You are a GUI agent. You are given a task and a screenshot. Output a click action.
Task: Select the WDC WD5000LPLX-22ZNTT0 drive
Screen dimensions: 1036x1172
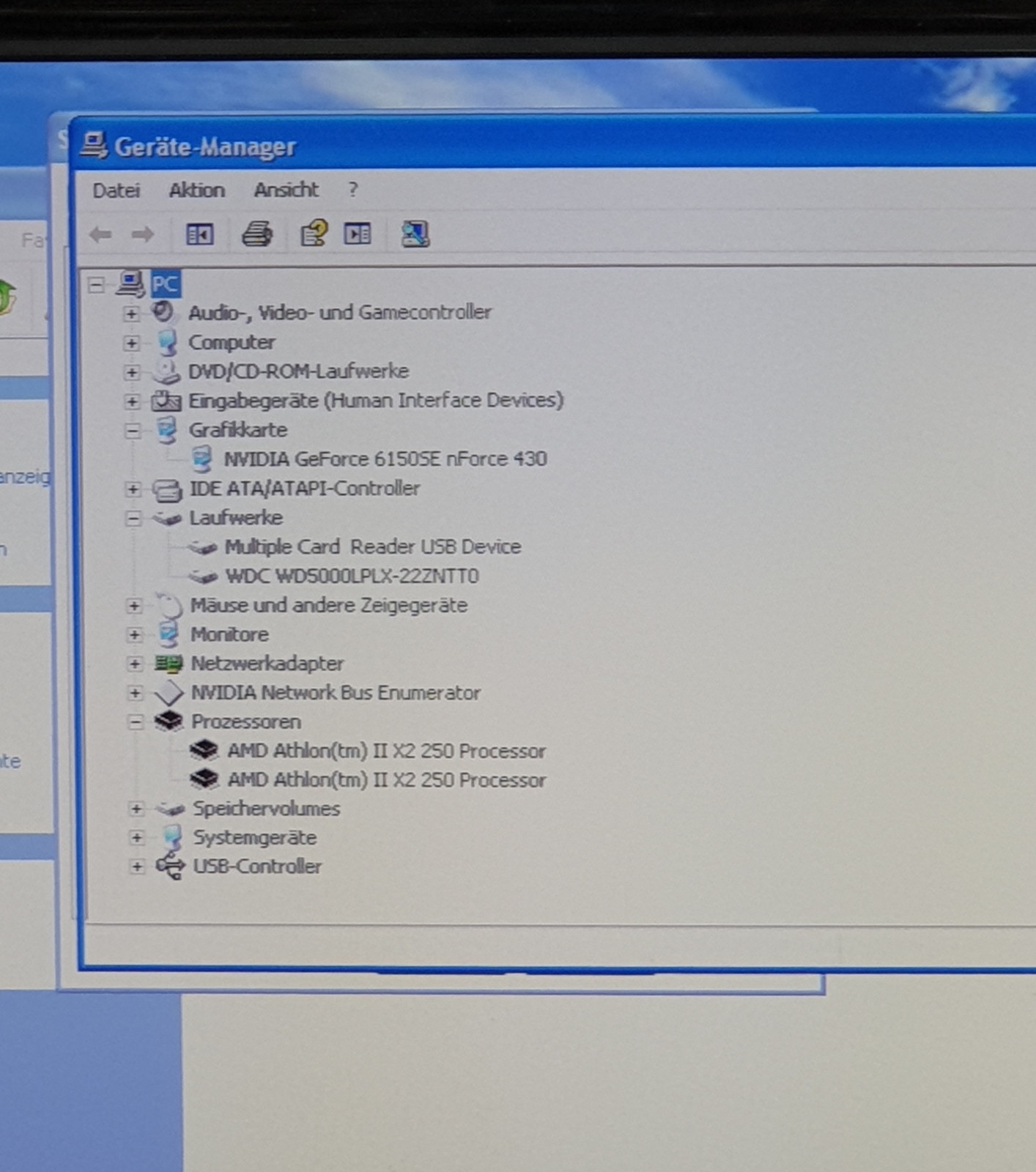coord(352,576)
